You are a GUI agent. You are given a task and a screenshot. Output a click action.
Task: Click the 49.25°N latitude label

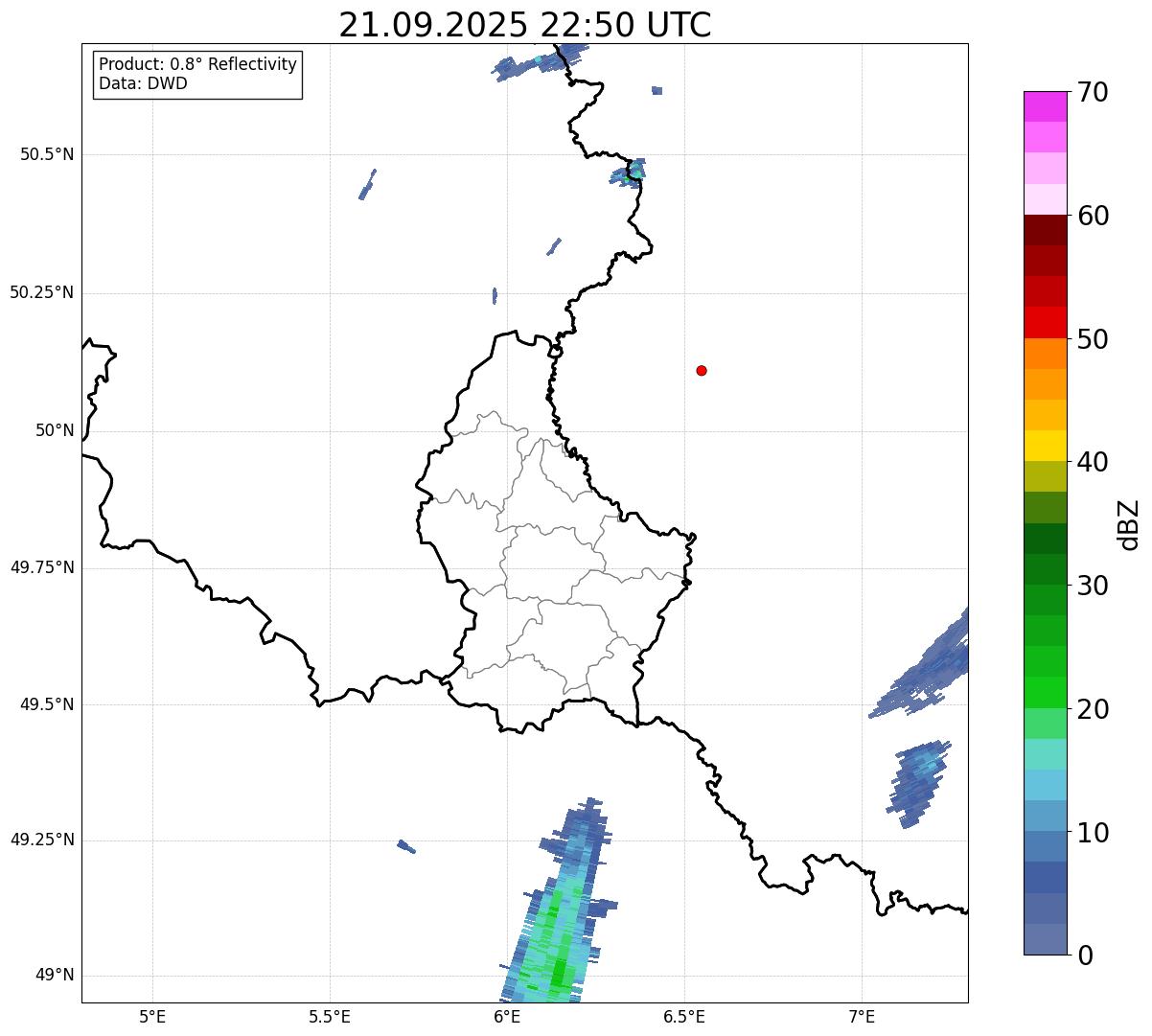pos(42,840)
